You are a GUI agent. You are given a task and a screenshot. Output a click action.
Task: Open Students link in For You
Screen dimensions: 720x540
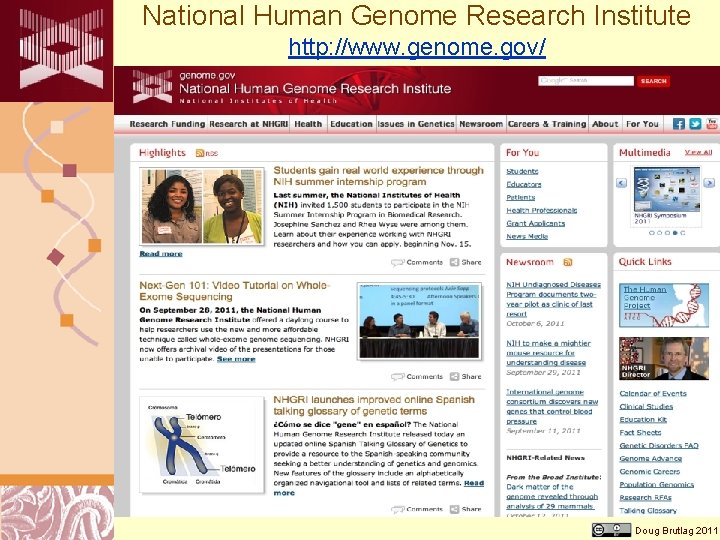click(522, 171)
